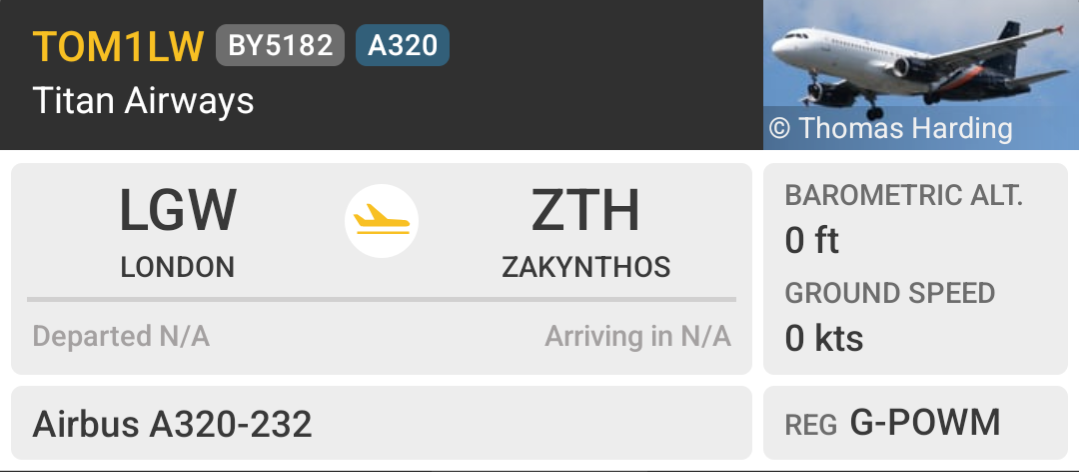This screenshot has height=472, width=1079.
Task: Click the BAROMETRIC ALT. label
Action: pos(904,196)
